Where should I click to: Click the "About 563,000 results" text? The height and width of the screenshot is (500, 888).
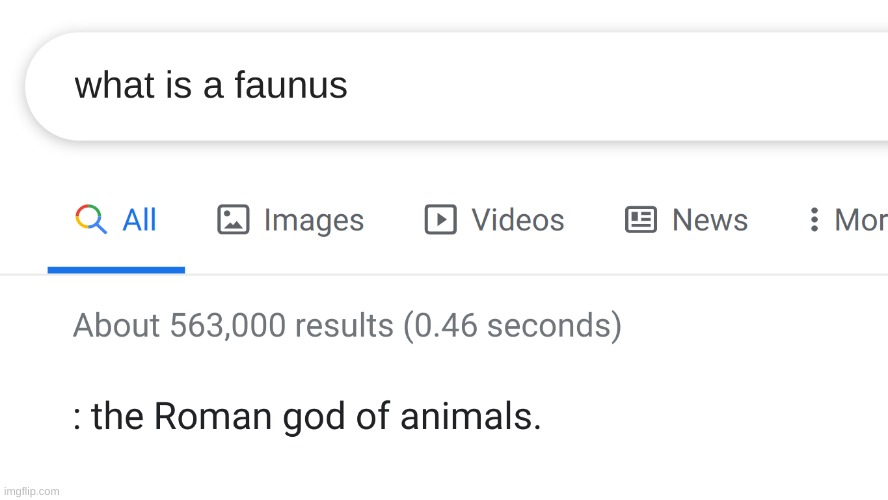coord(233,325)
